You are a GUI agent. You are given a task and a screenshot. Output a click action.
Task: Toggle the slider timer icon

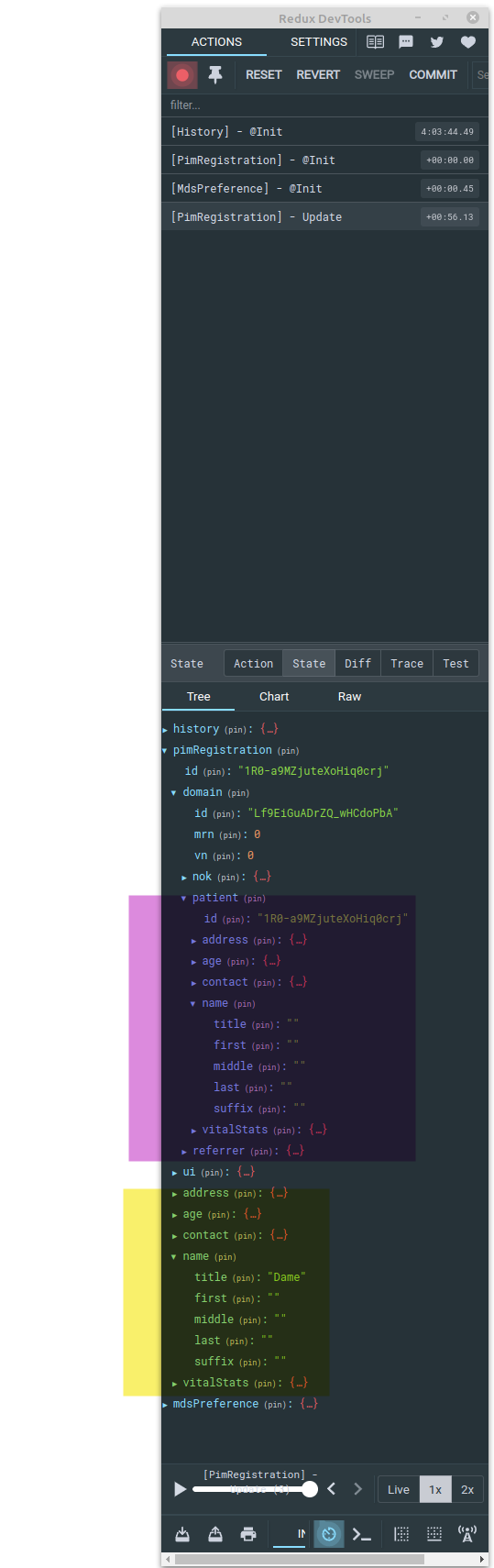click(329, 1533)
